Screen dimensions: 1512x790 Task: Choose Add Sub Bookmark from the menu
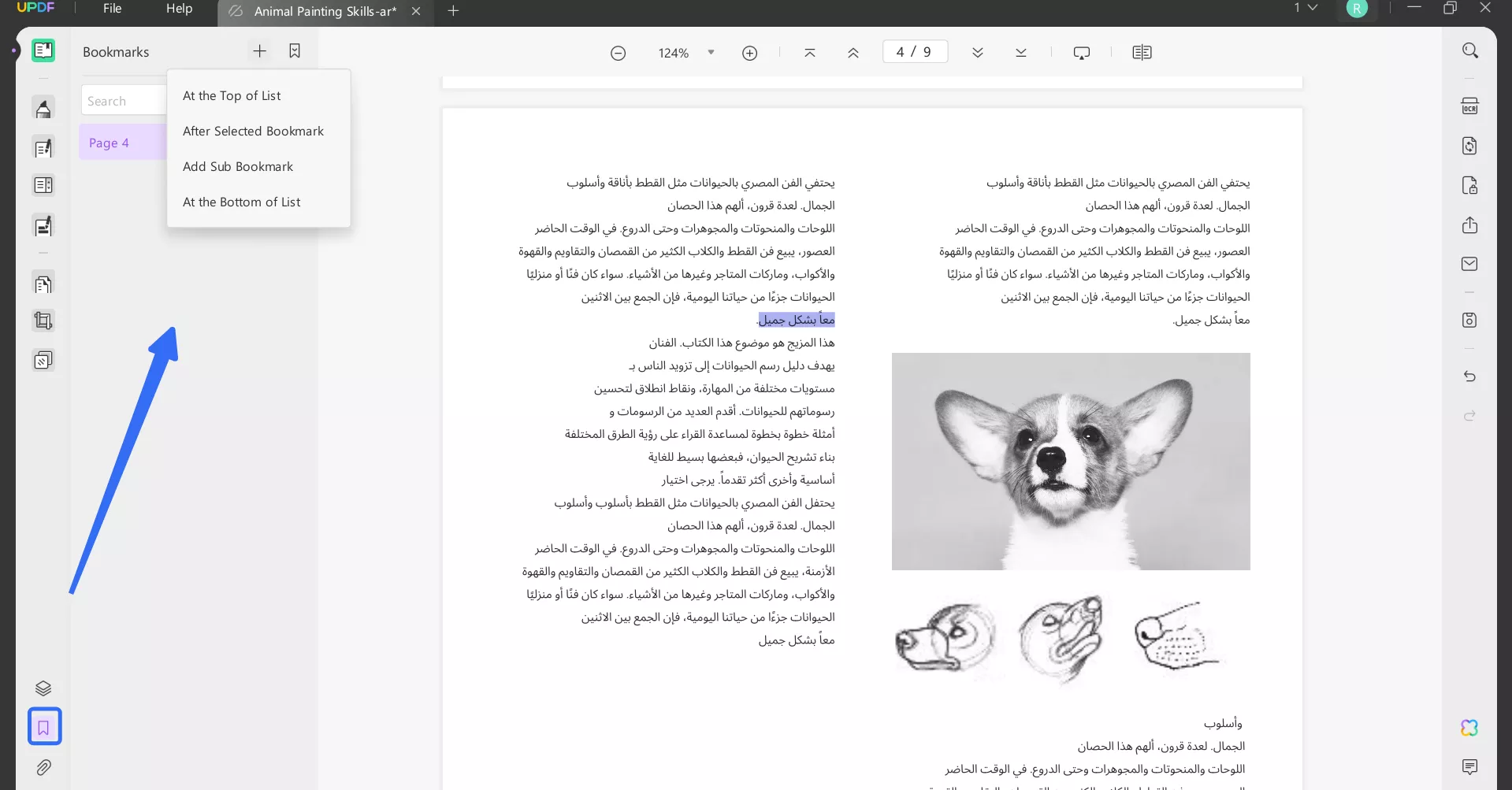click(x=238, y=166)
